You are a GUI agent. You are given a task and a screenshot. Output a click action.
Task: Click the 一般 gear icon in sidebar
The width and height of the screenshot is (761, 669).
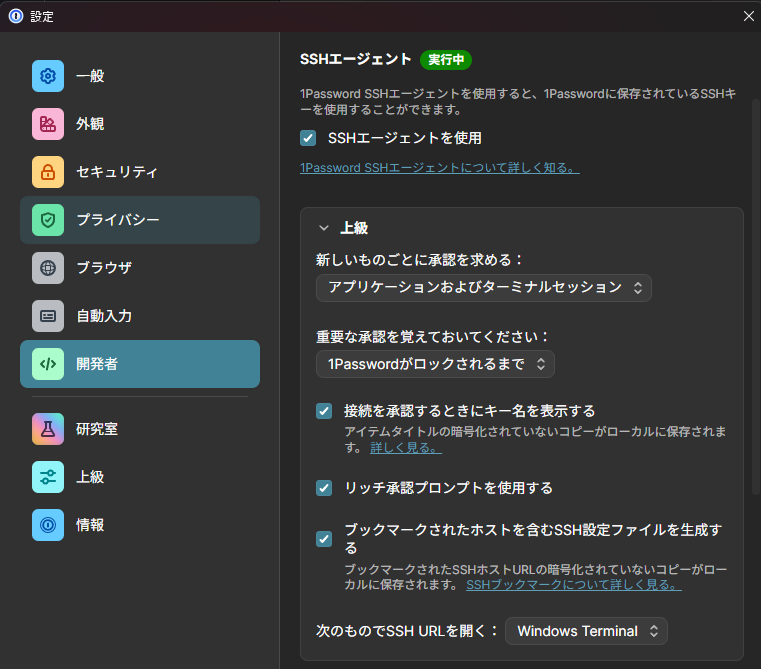coord(48,76)
